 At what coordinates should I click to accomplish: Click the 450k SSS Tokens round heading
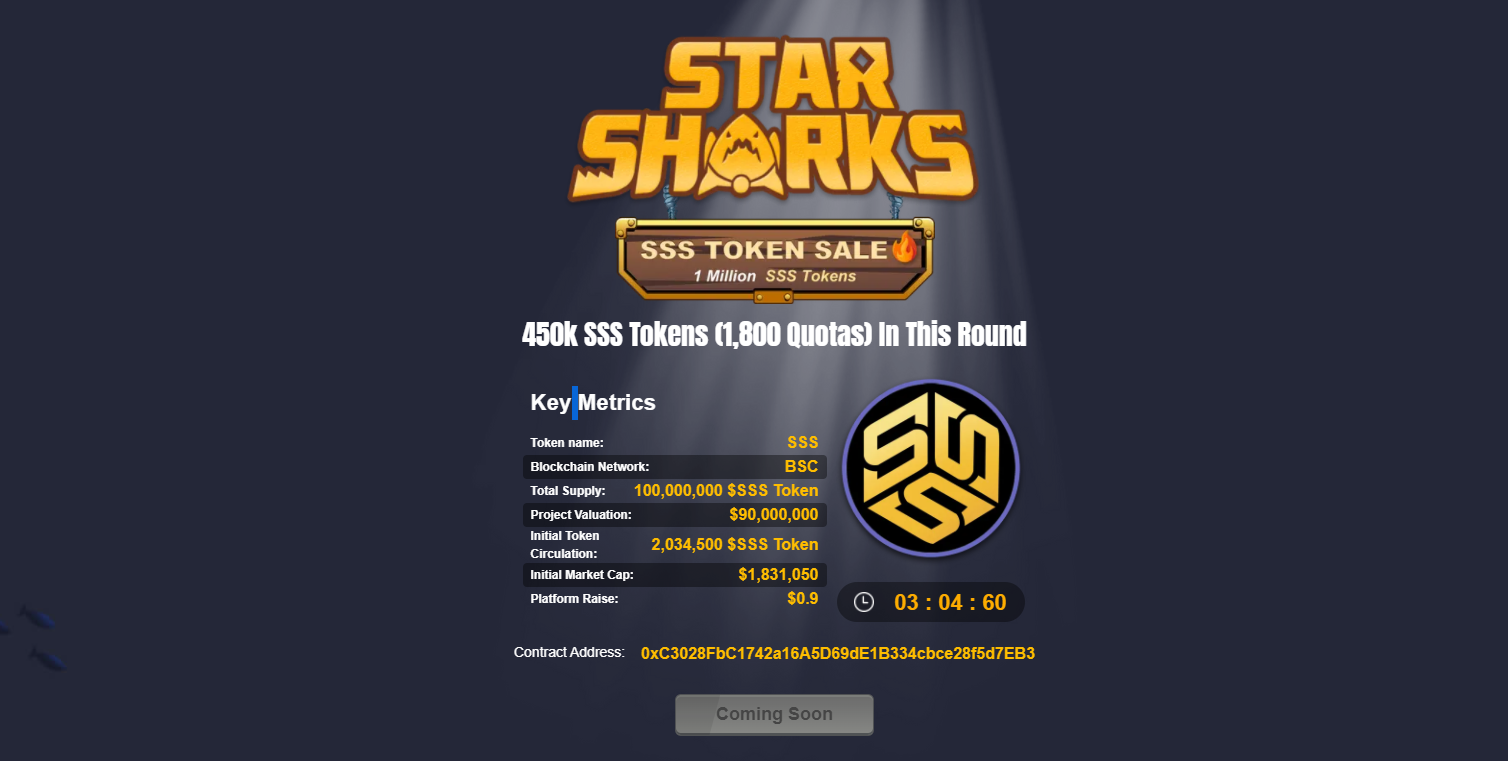tap(774, 335)
